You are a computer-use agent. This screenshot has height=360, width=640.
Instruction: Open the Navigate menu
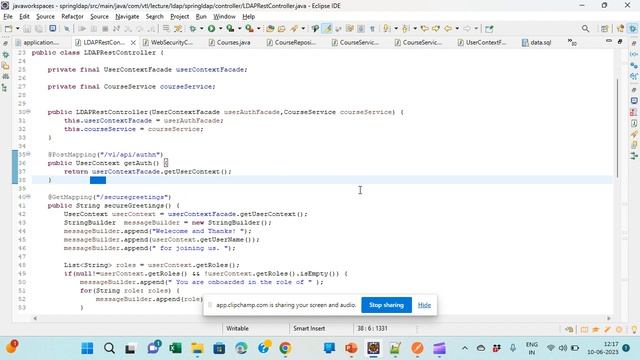127,16
